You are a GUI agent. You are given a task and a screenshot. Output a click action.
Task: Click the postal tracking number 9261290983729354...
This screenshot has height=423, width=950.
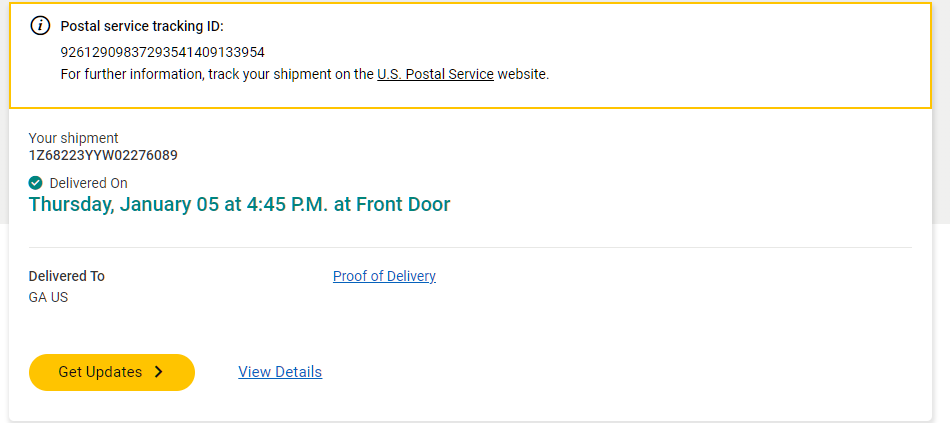[x=162, y=52]
